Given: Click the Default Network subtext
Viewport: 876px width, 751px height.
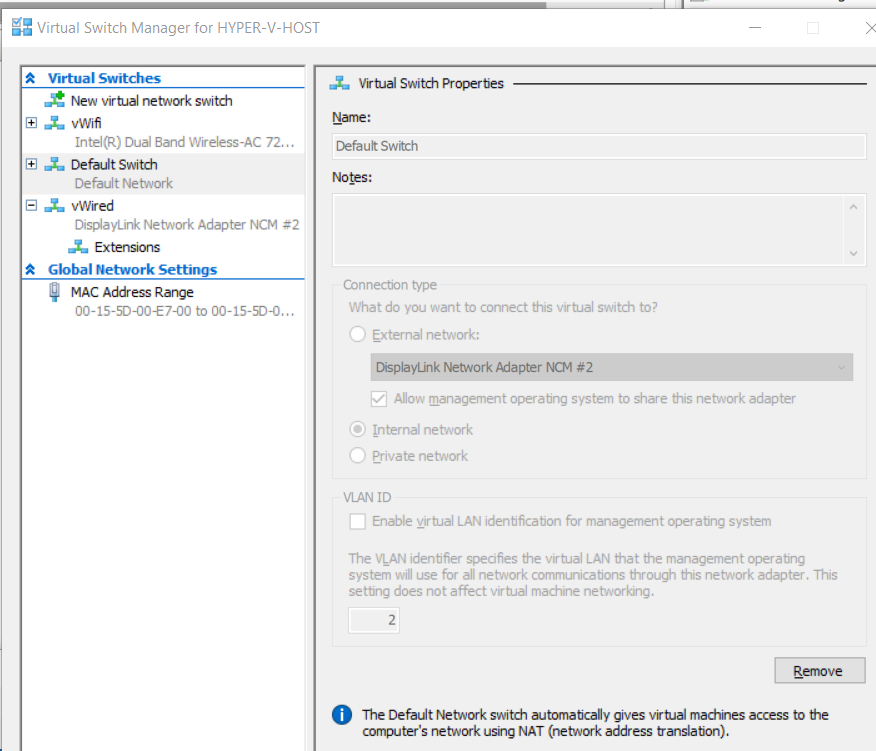Looking at the screenshot, I should [123, 183].
